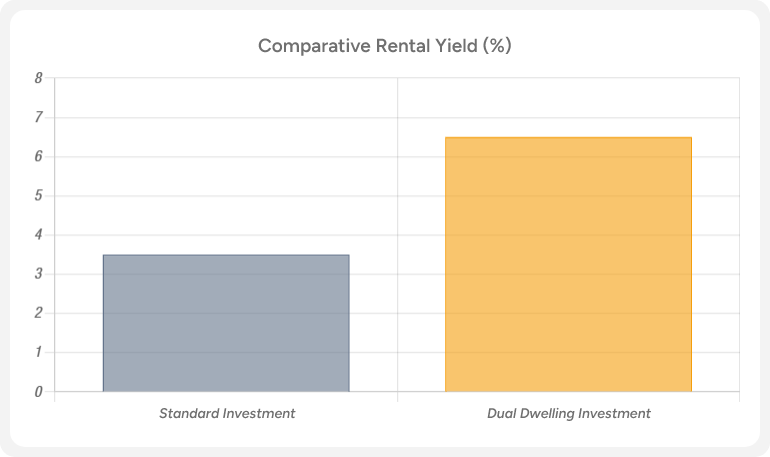Click the top edge of the orange bar
The width and height of the screenshot is (770, 457).
point(568,137)
